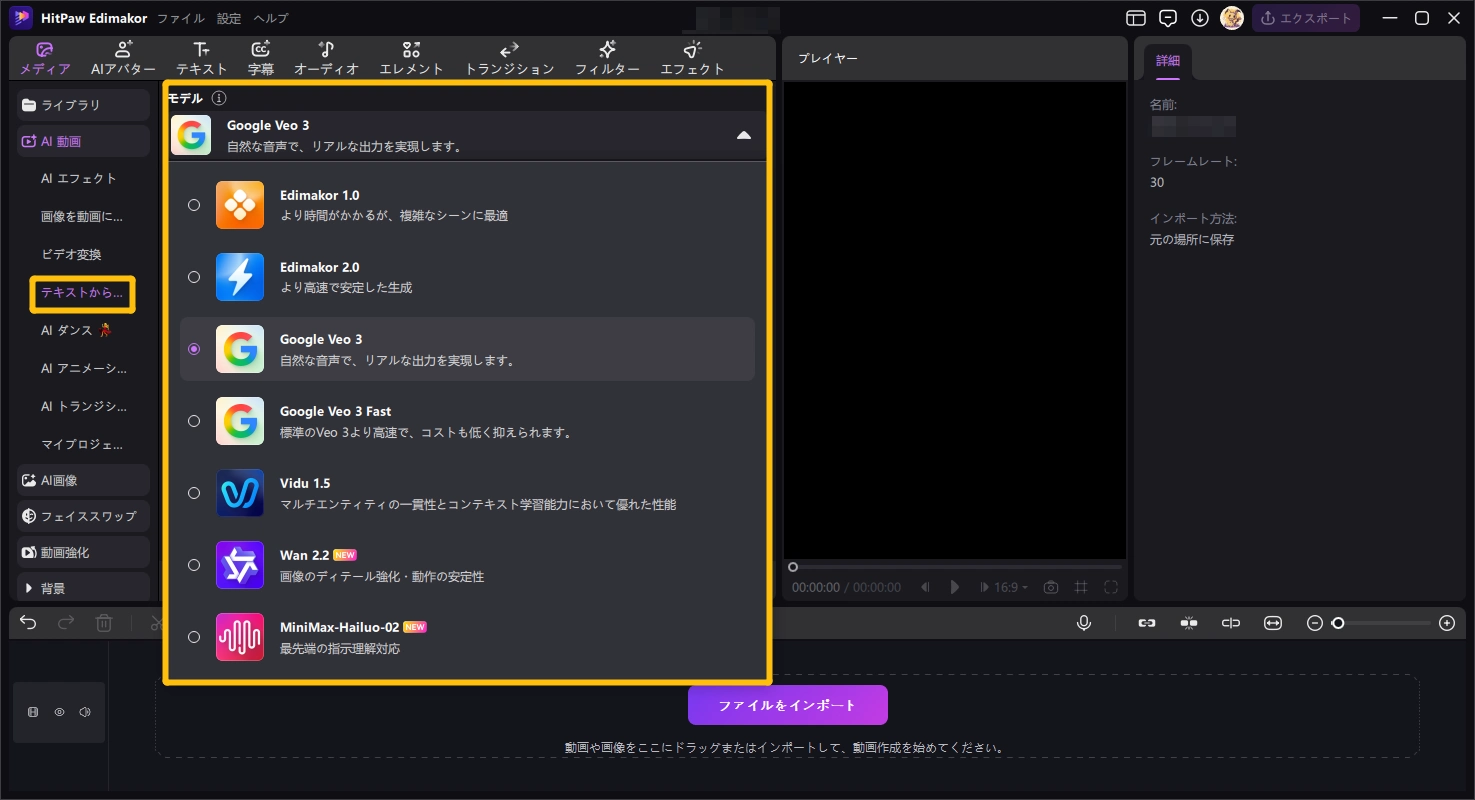
Task: Collapse the Google Veo 3 model header
Action: [x=744, y=134]
